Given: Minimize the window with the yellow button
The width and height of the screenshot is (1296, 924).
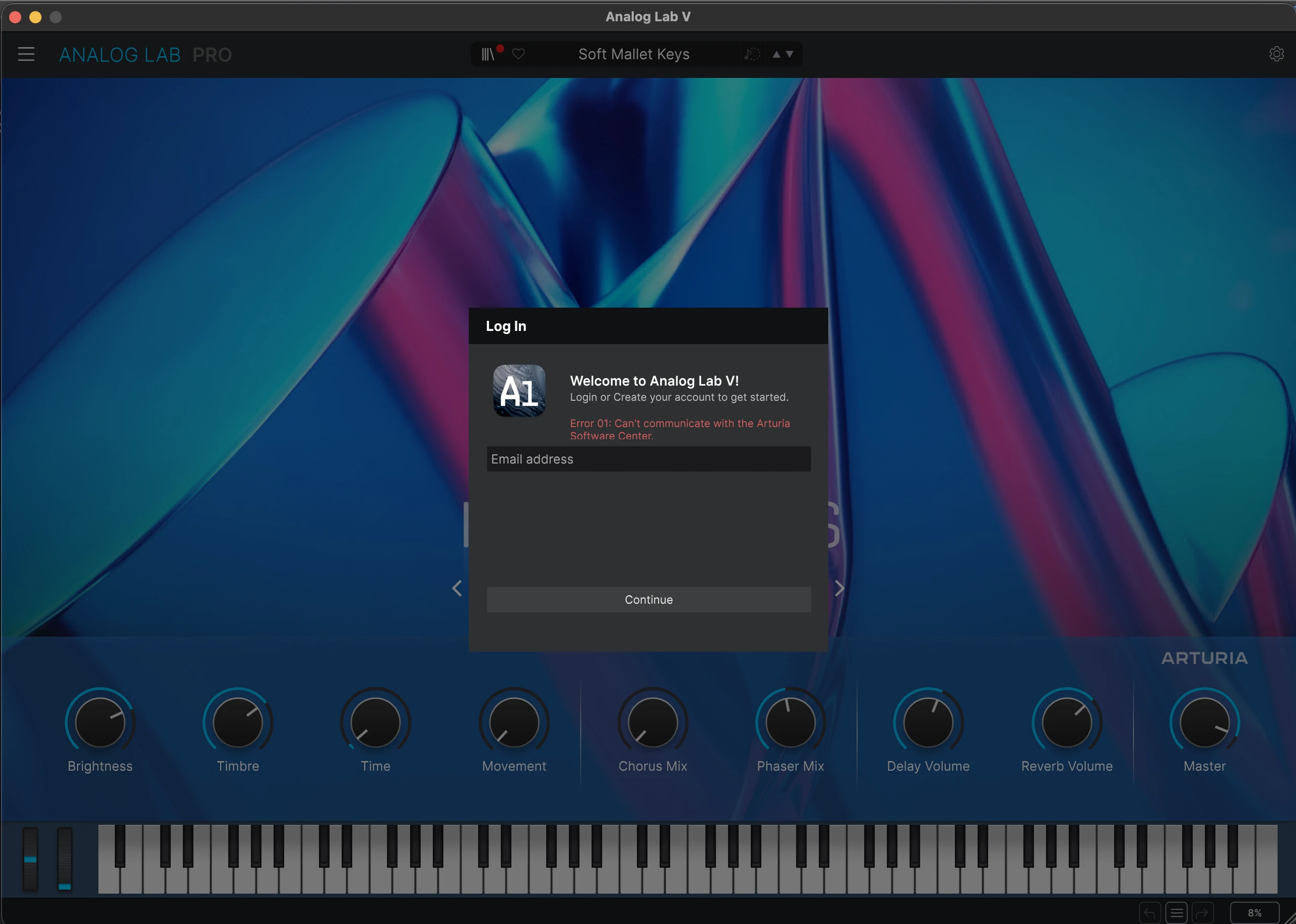Looking at the screenshot, I should 35,17.
